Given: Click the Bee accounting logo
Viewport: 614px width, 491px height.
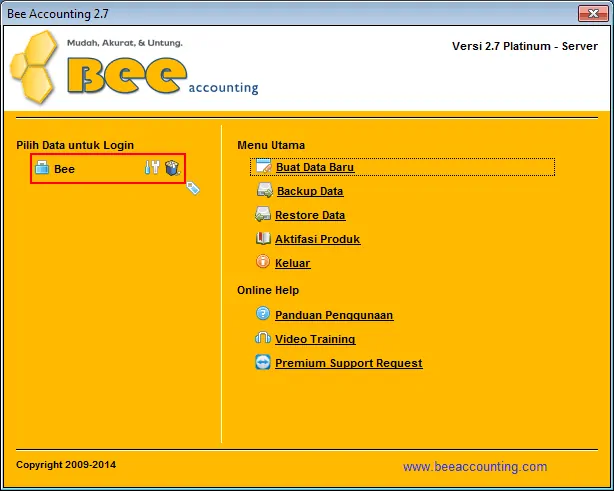Looking at the screenshot, I should (134, 67).
